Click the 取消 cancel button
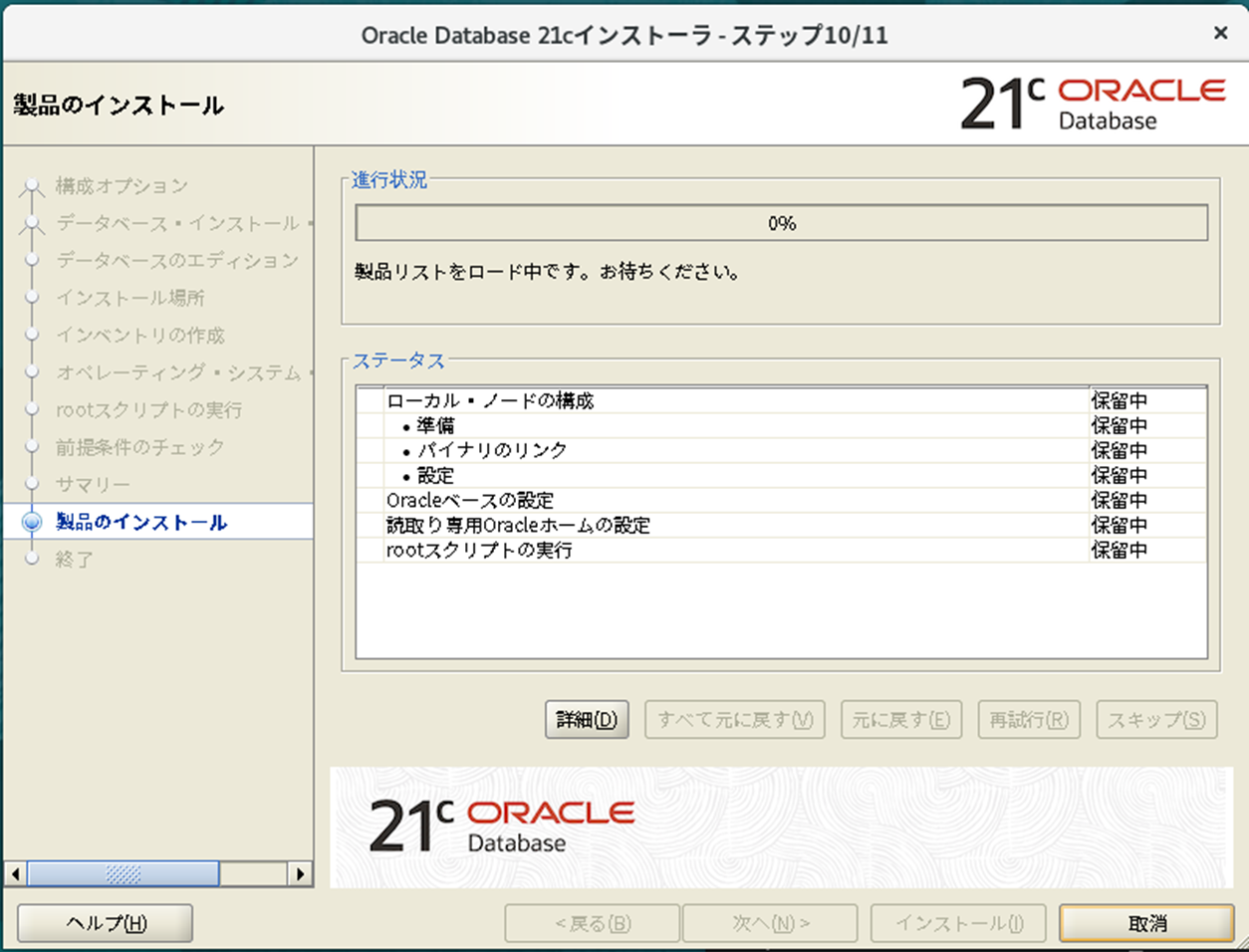Viewport: 1249px width, 952px height. [x=1146, y=923]
